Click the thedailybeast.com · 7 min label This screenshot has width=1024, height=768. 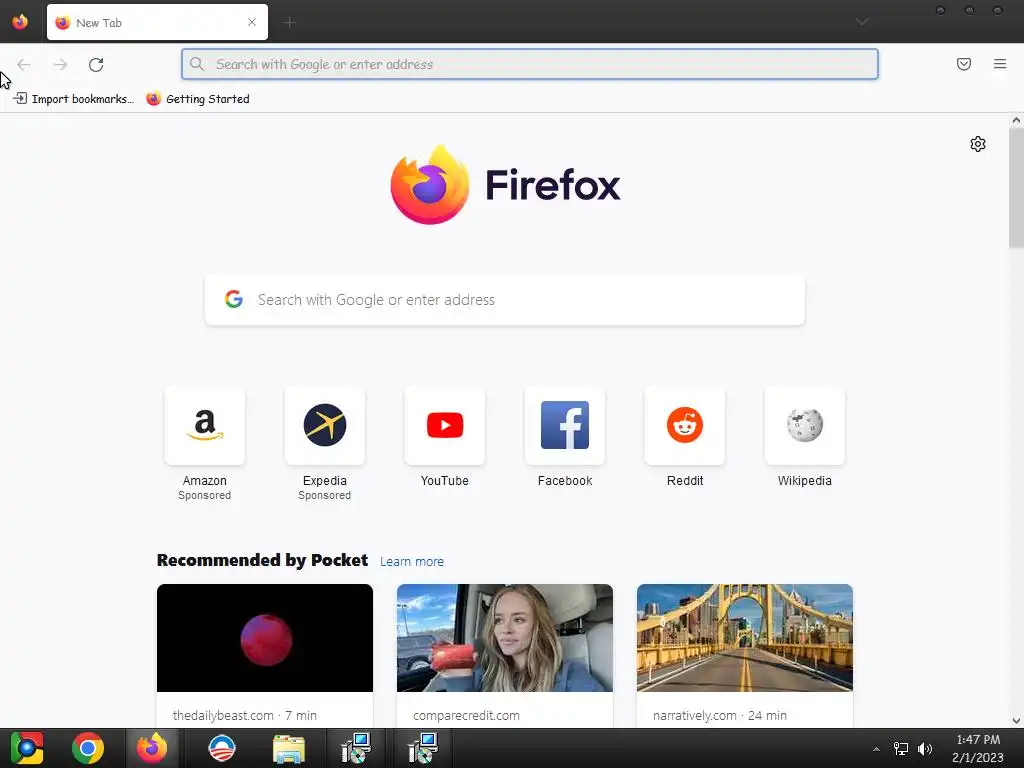[244, 715]
